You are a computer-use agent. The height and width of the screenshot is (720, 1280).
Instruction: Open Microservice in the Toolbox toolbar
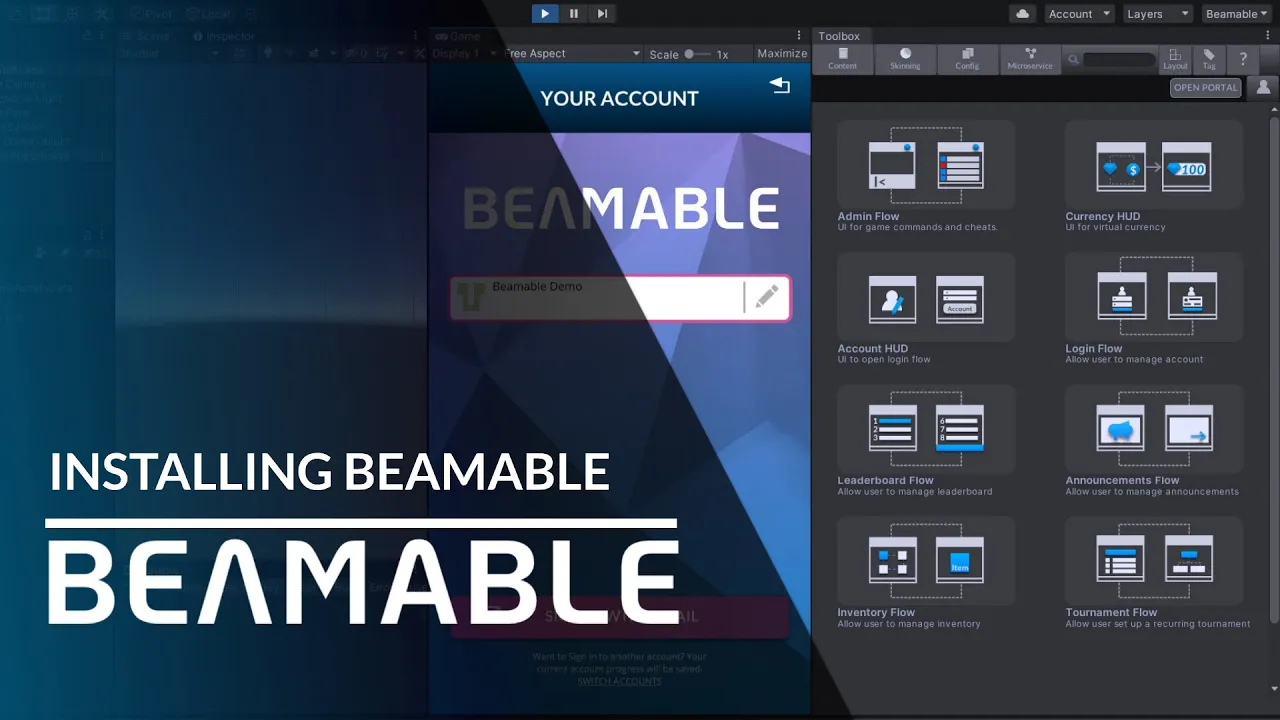point(1030,59)
